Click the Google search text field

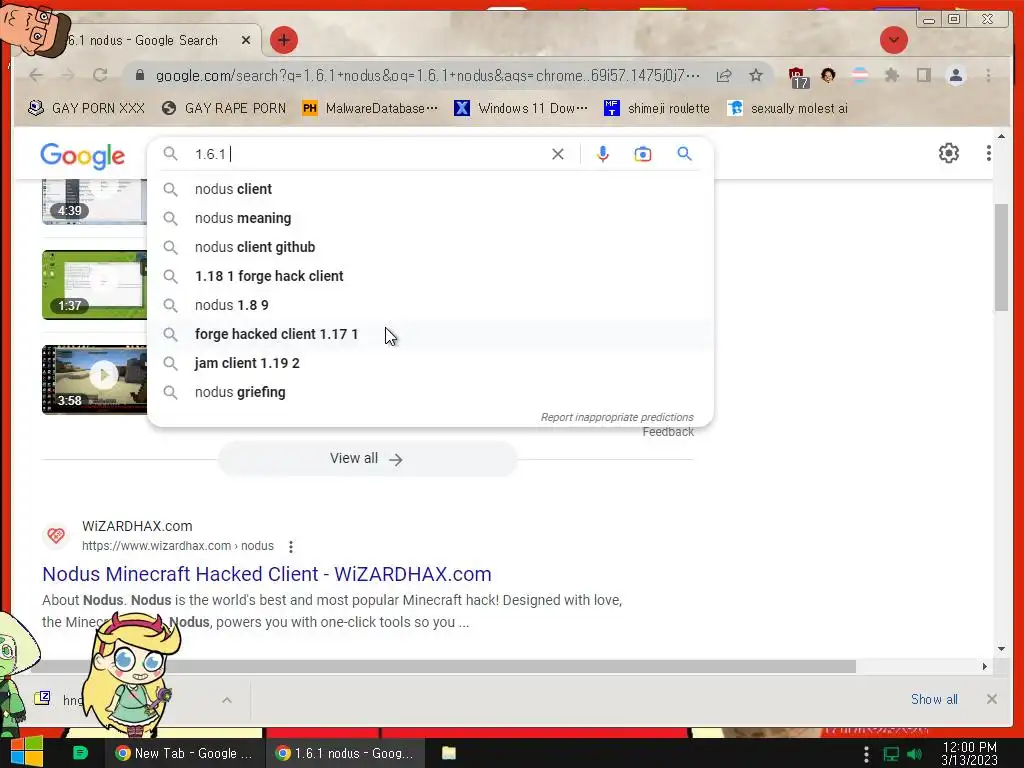[x=369, y=154]
